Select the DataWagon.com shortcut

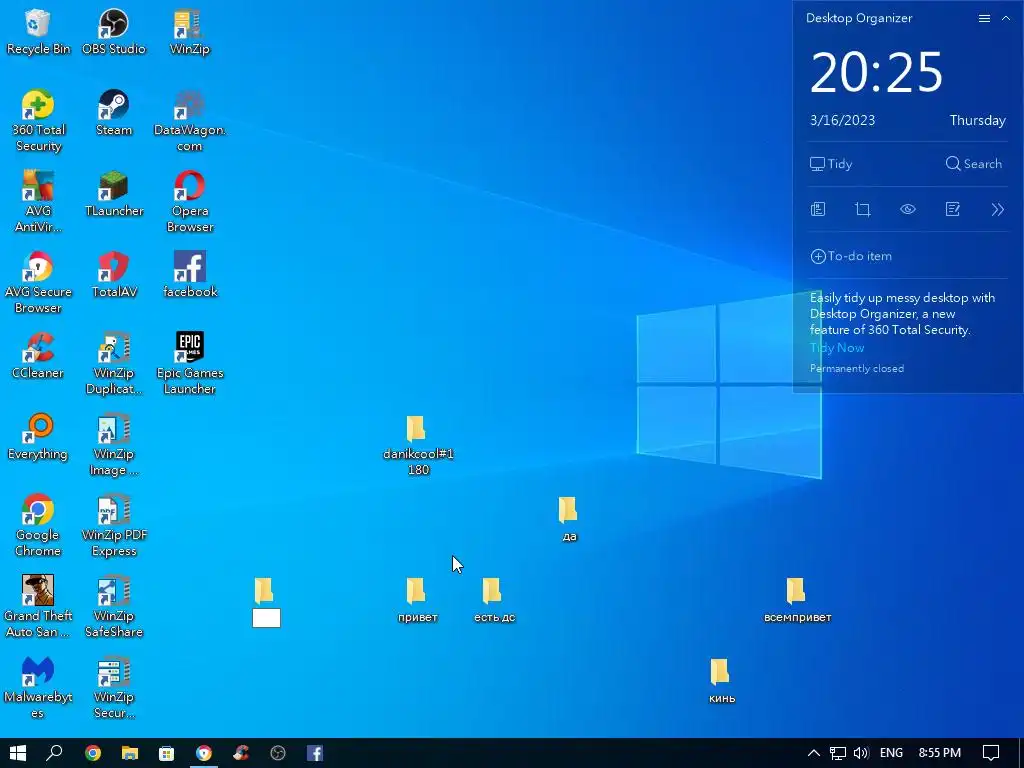189,121
